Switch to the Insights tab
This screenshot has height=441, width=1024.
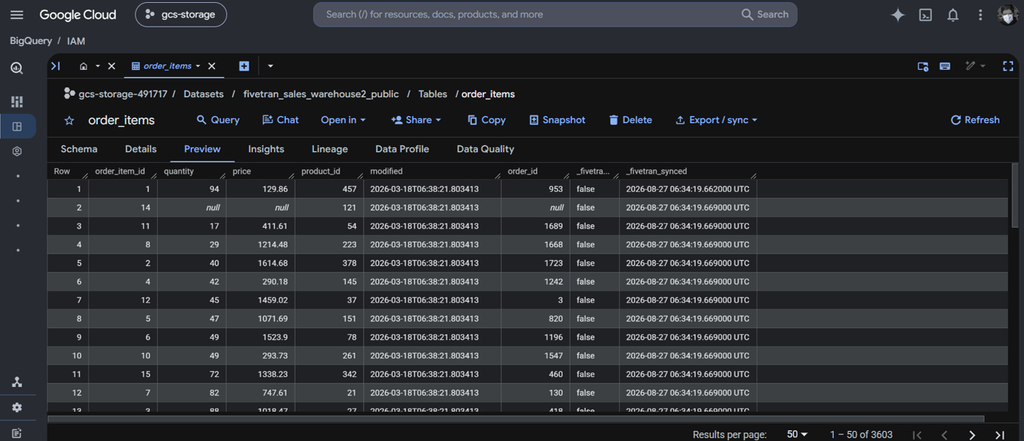(266, 149)
